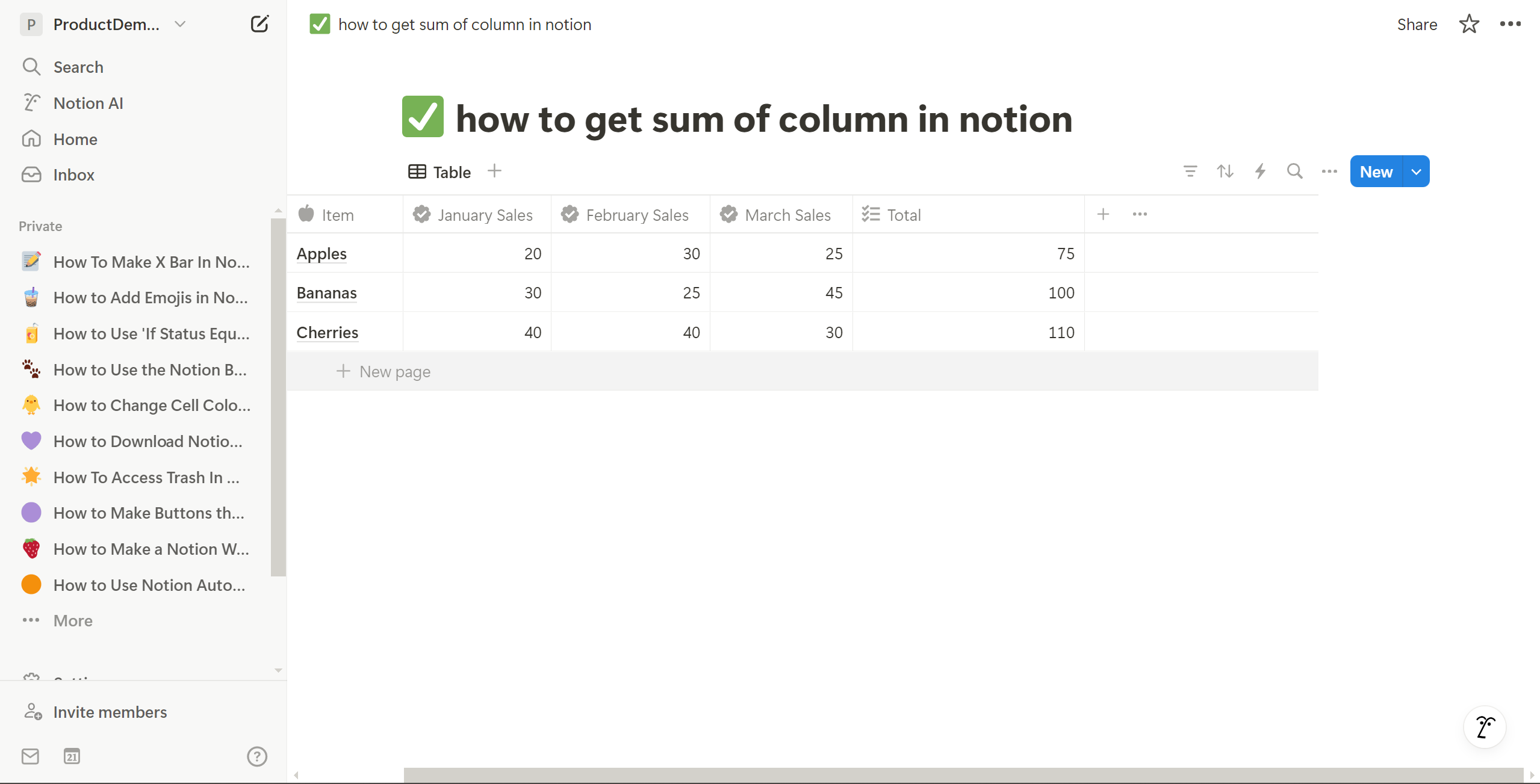Click the Share button

1417,24
